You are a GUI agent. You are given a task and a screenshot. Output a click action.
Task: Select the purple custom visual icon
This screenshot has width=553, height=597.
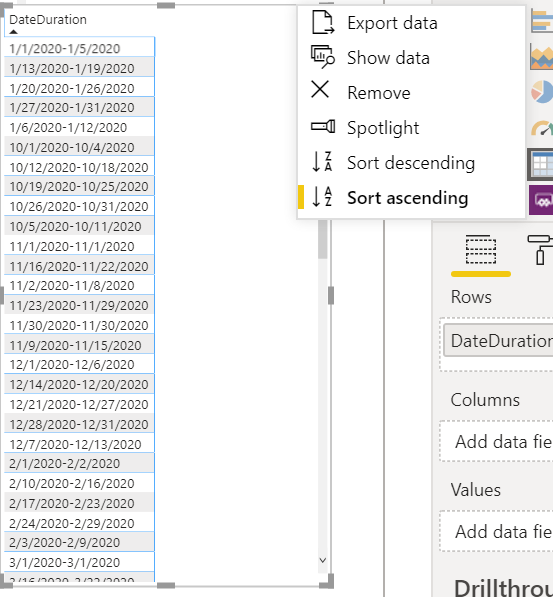[x=541, y=200]
